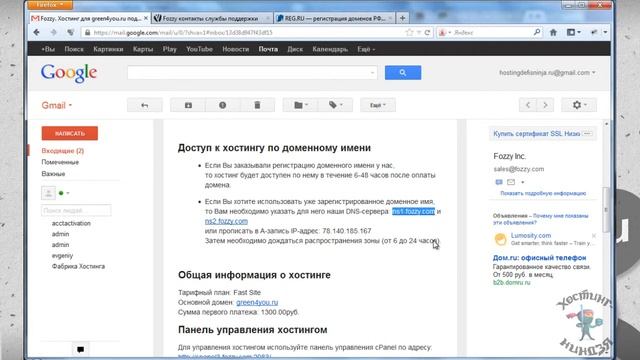Open the green4you.ru domain link

[x=257, y=302]
